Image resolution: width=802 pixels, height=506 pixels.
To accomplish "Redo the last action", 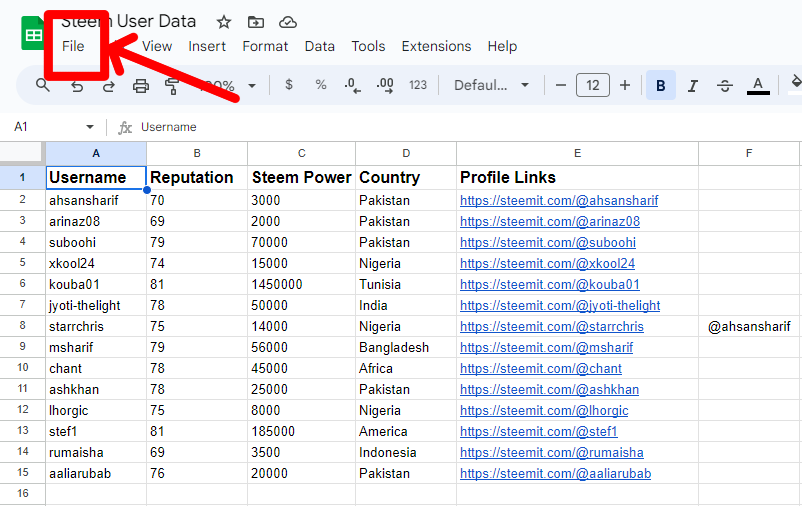I will click(108, 85).
